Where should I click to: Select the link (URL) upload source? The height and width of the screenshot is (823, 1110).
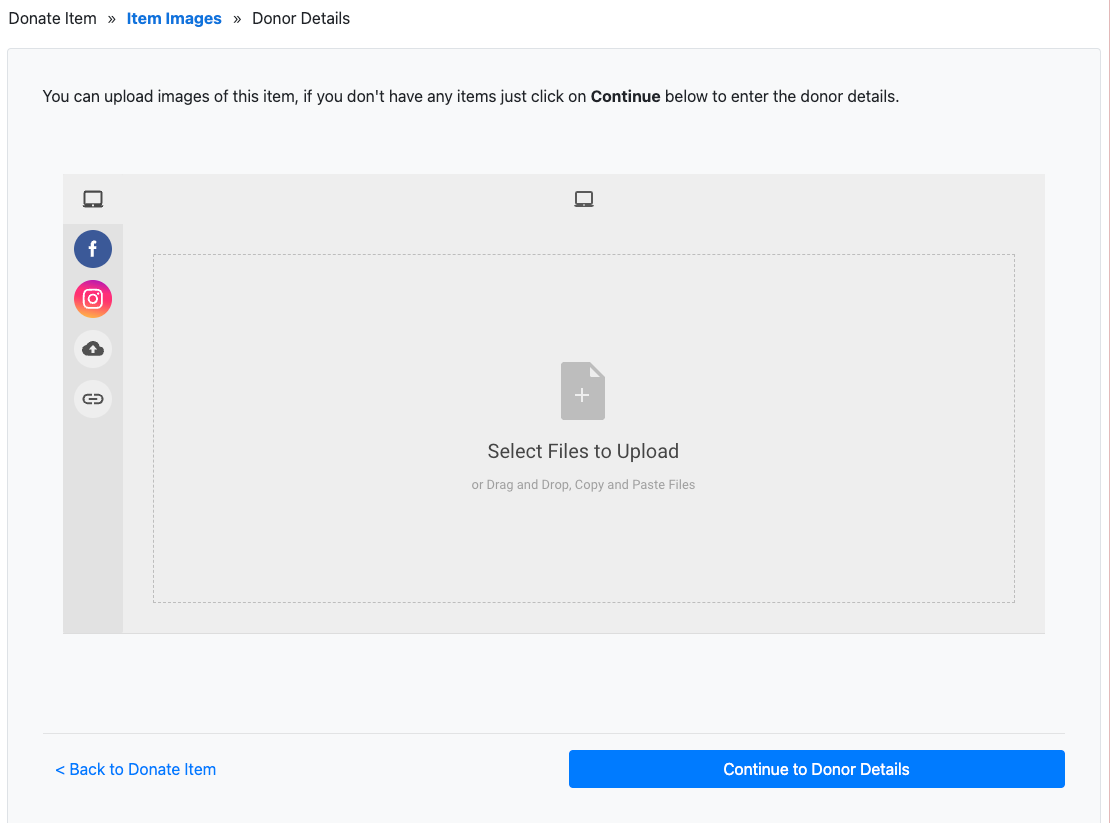point(93,399)
